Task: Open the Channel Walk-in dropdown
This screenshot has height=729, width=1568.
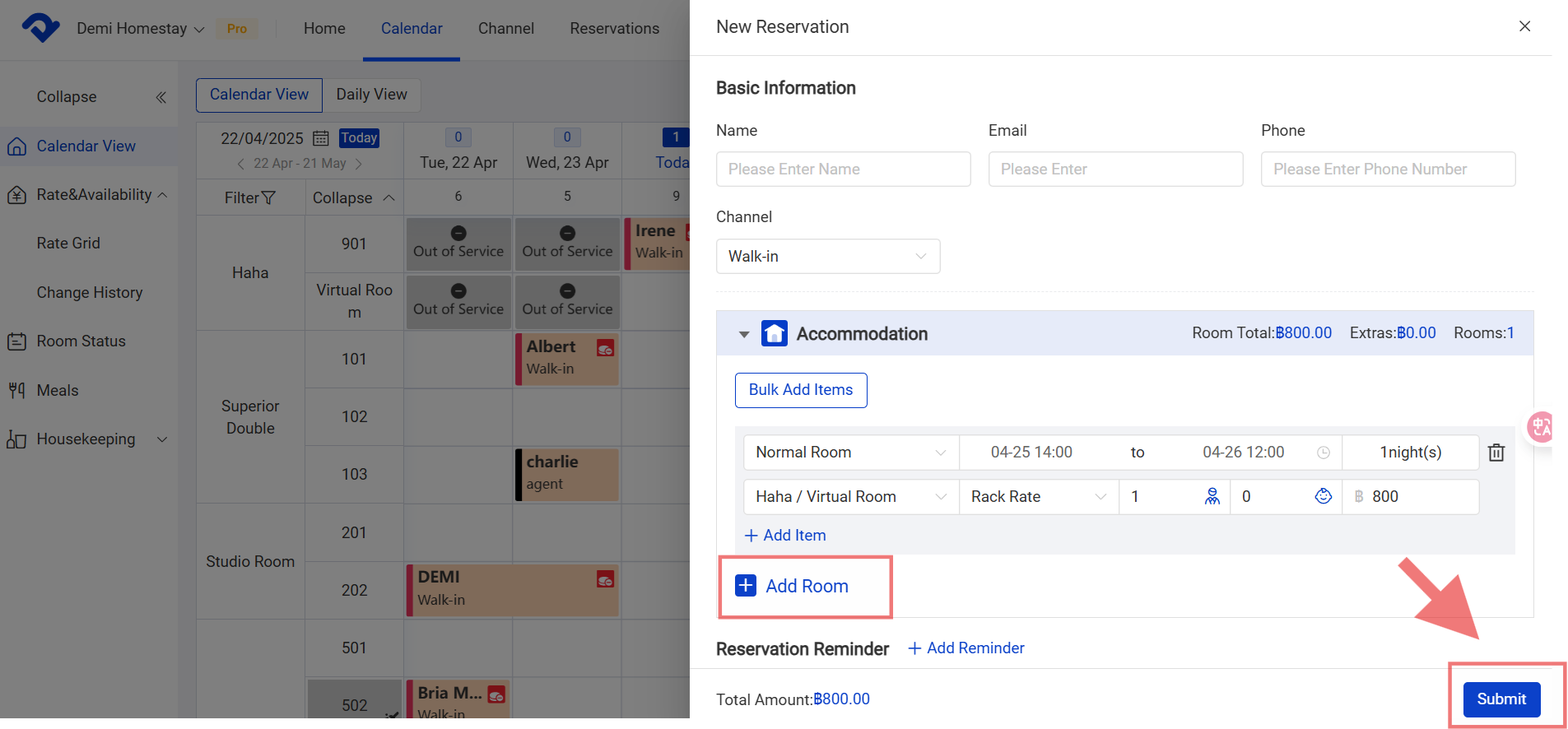Action: (x=827, y=257)
